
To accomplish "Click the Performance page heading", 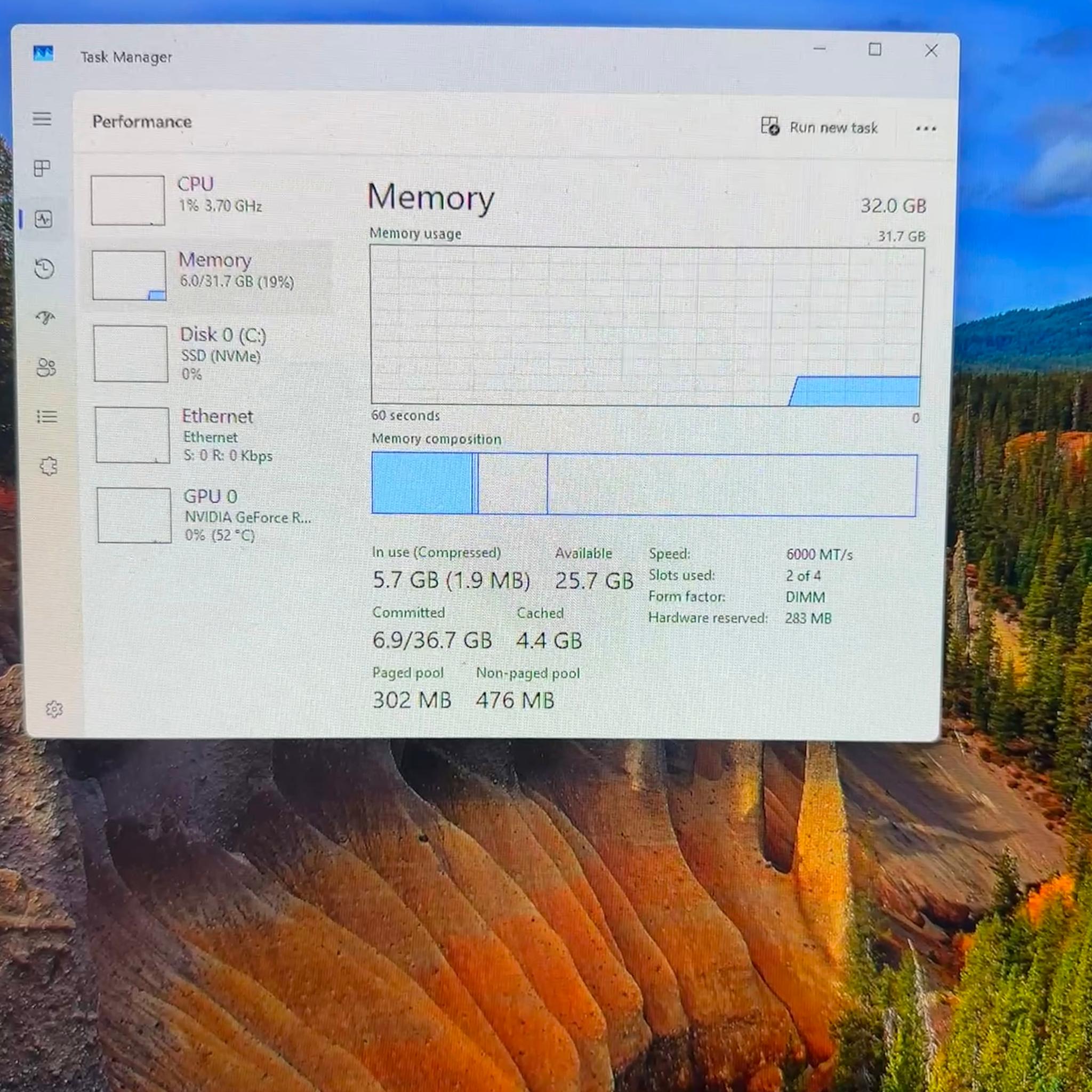I will click(x=142, y=122).
